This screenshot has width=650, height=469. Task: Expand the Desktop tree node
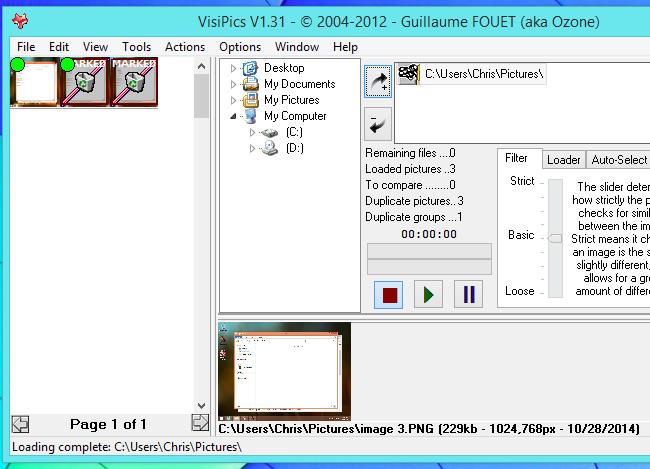(x=233, y=68)
